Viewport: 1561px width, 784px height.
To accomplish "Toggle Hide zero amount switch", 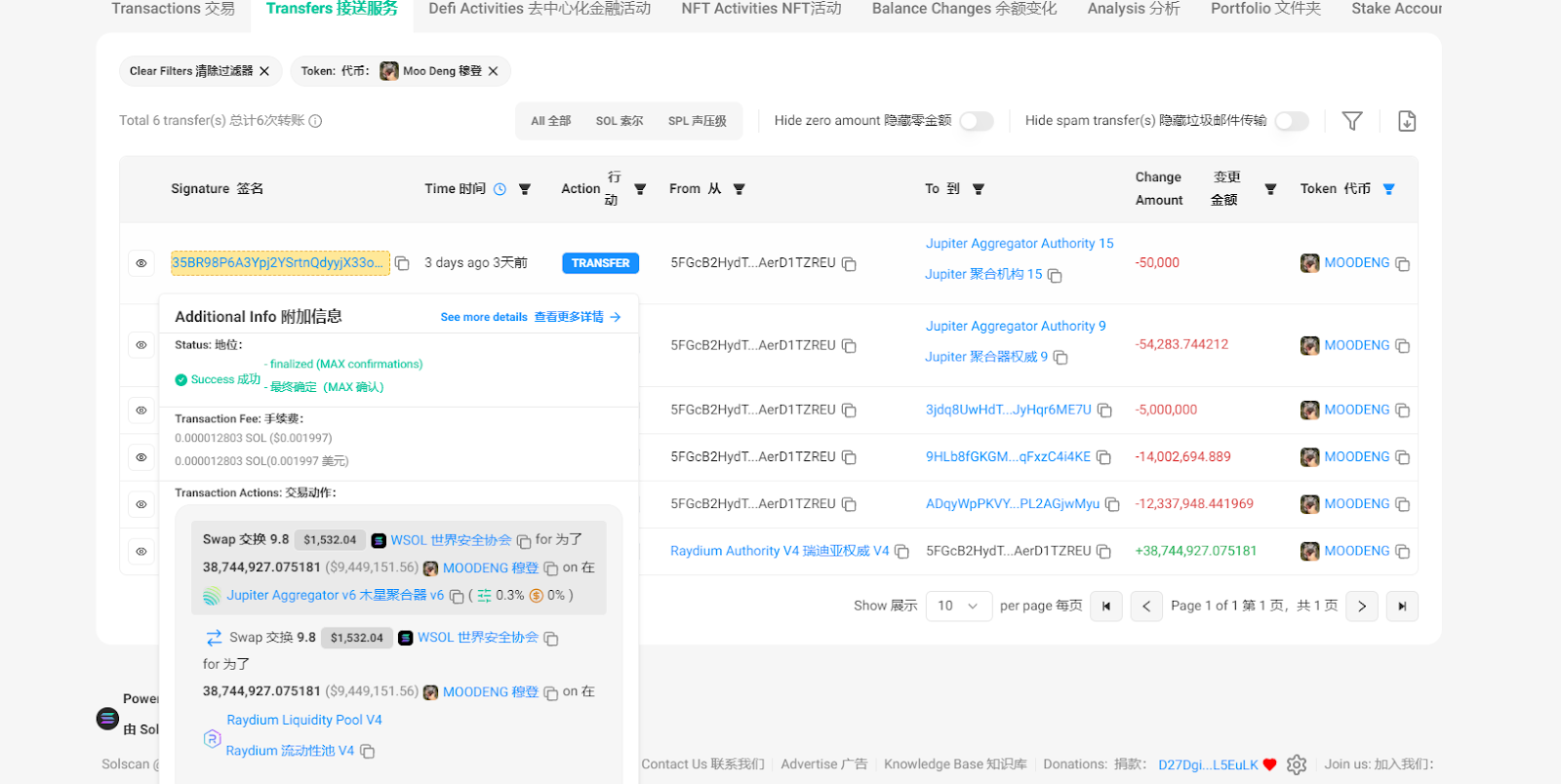I will click(x=976, y=121).
